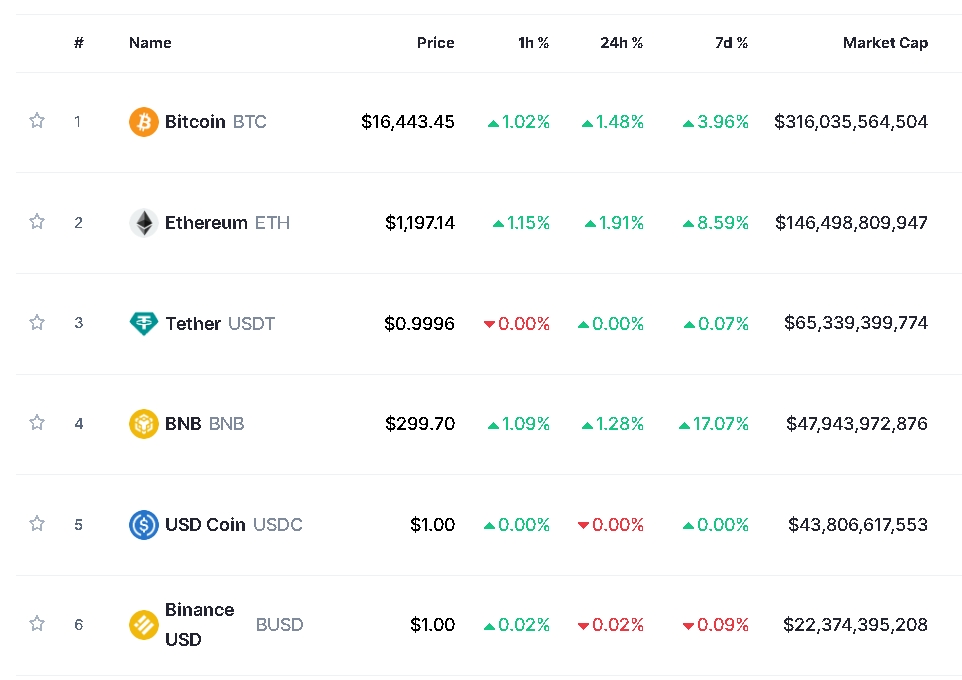Mark USD Coin with the star

(x=37, y=524)
